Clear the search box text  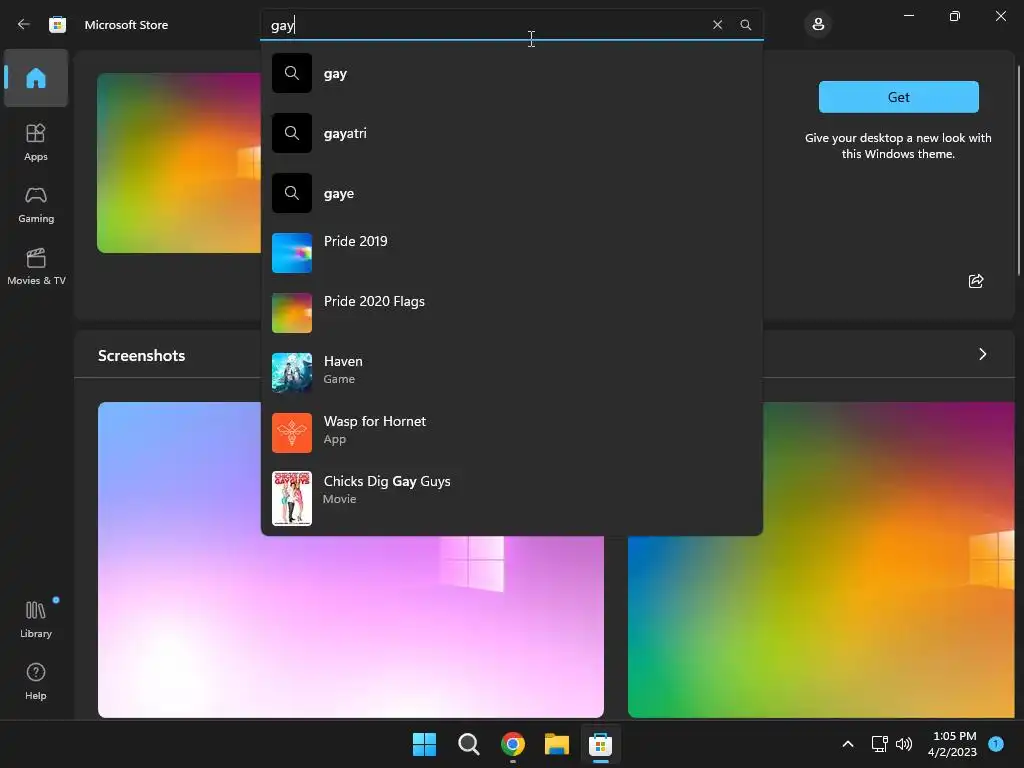click(x=717, y=25)
